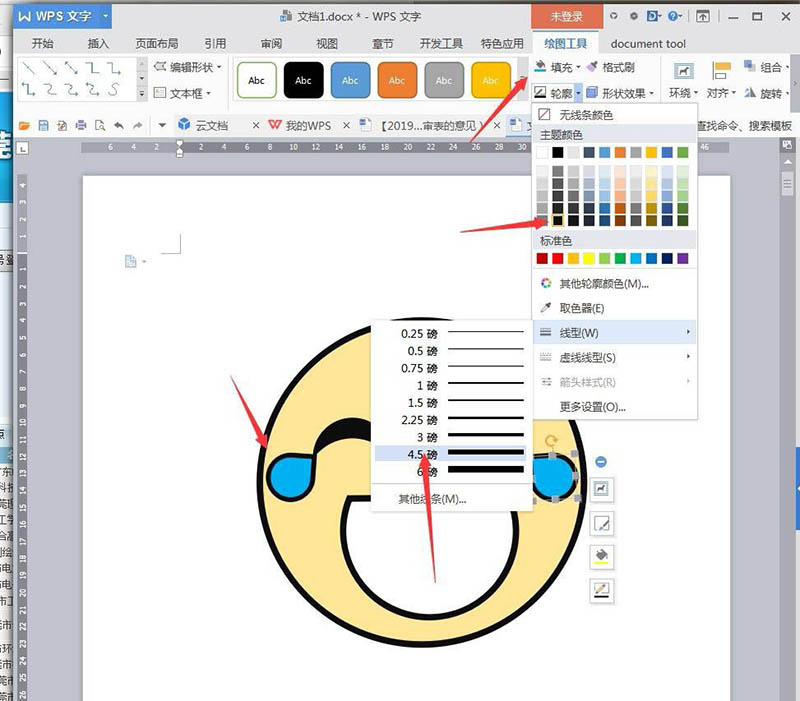Open the Shape Effects (形状效果) tool
800x701 pixels.
tap(619, 93)
